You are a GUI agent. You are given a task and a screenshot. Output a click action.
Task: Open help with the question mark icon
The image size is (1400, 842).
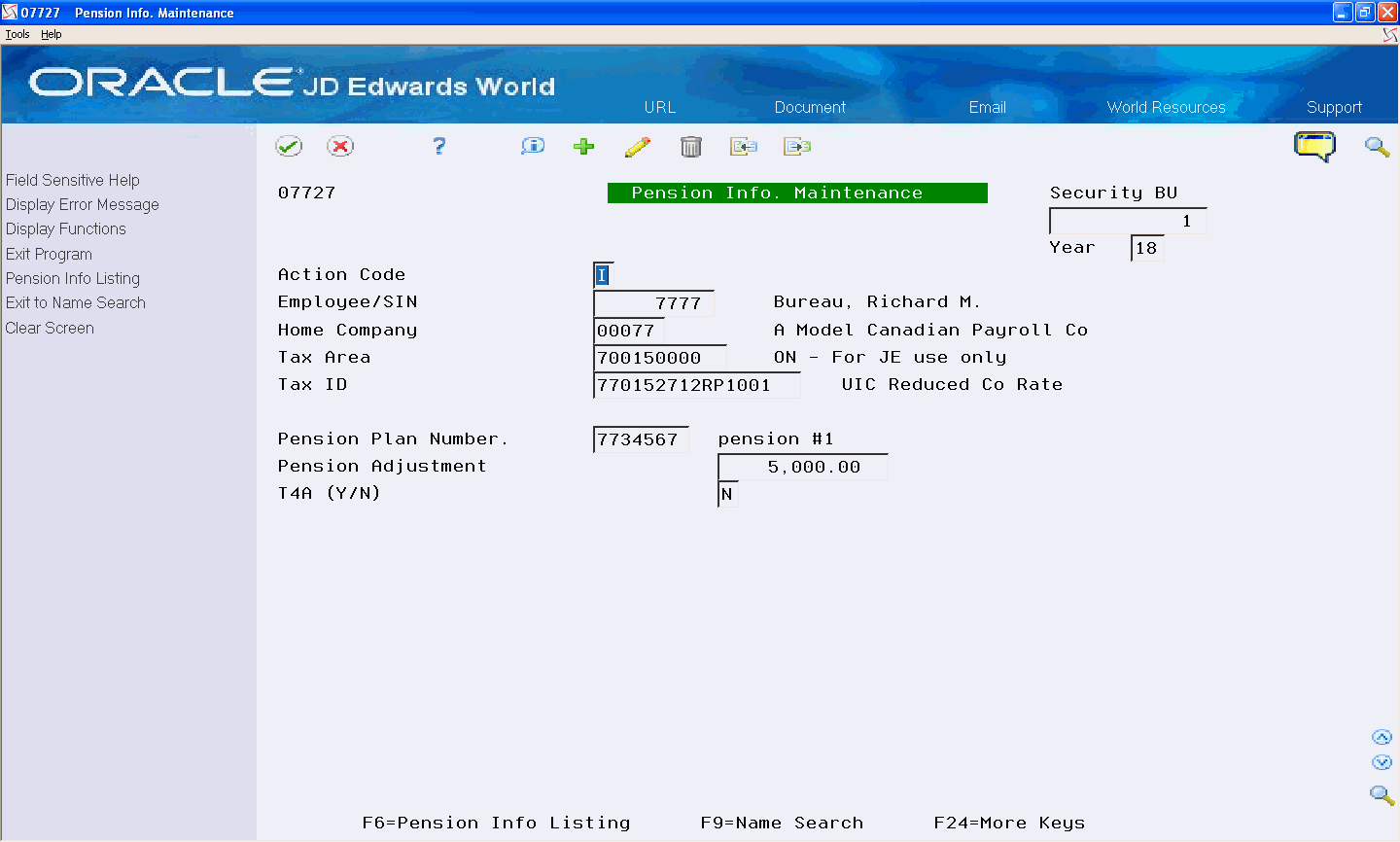[439, 147]
